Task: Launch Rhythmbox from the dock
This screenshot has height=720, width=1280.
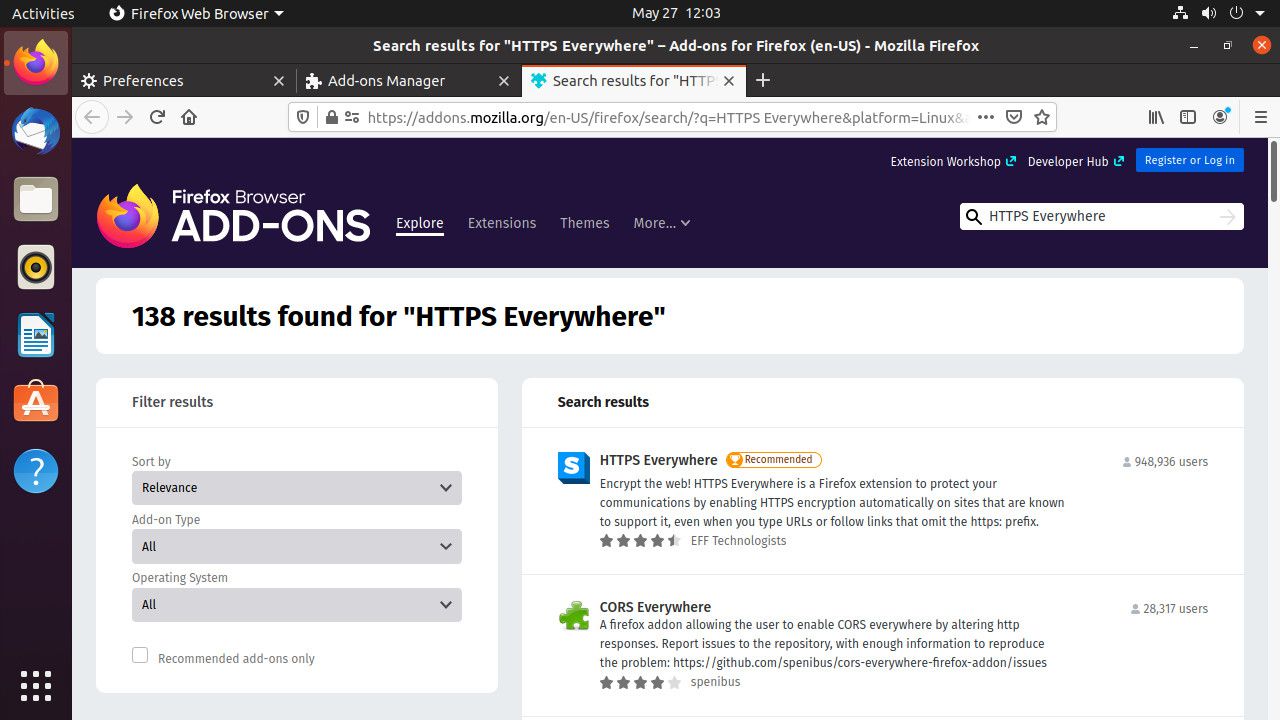Action: 36,267
